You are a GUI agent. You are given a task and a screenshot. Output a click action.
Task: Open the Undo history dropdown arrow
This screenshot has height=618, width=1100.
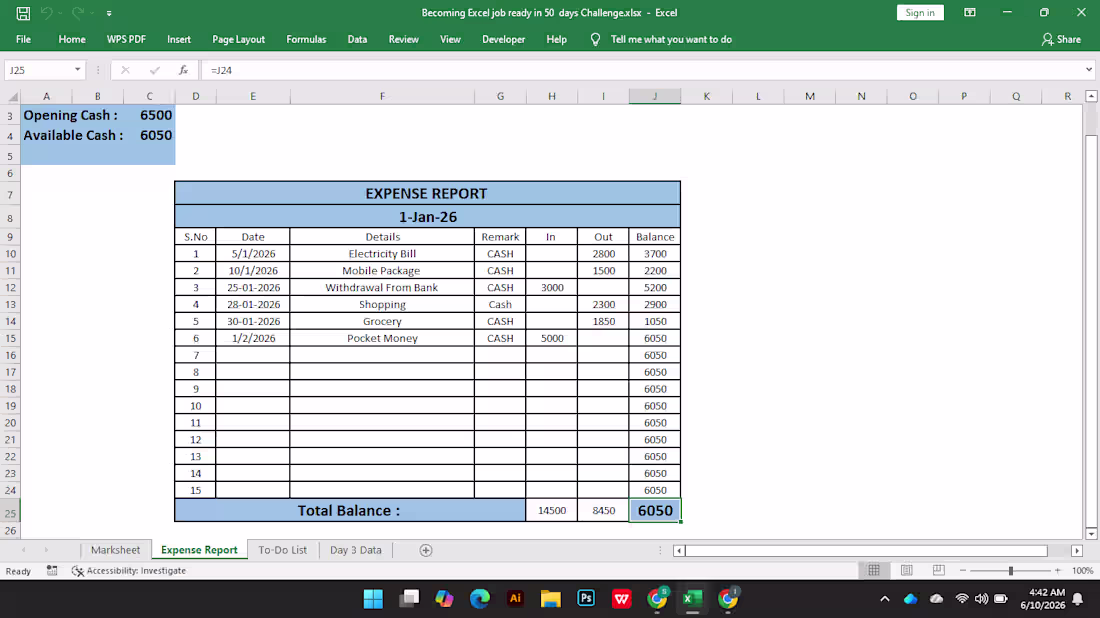(x=60, y=13)
